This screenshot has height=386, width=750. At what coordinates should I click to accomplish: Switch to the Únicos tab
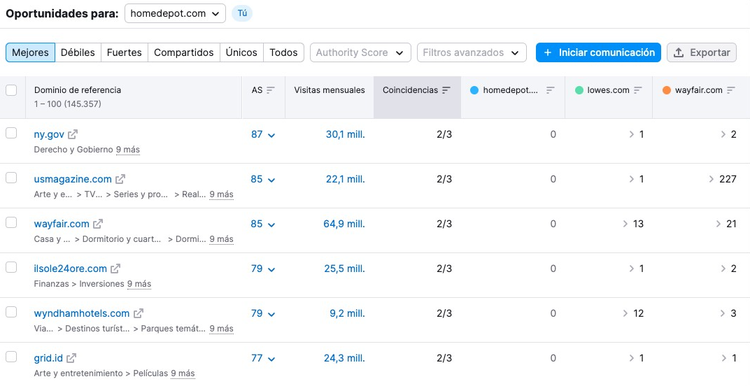242,53
